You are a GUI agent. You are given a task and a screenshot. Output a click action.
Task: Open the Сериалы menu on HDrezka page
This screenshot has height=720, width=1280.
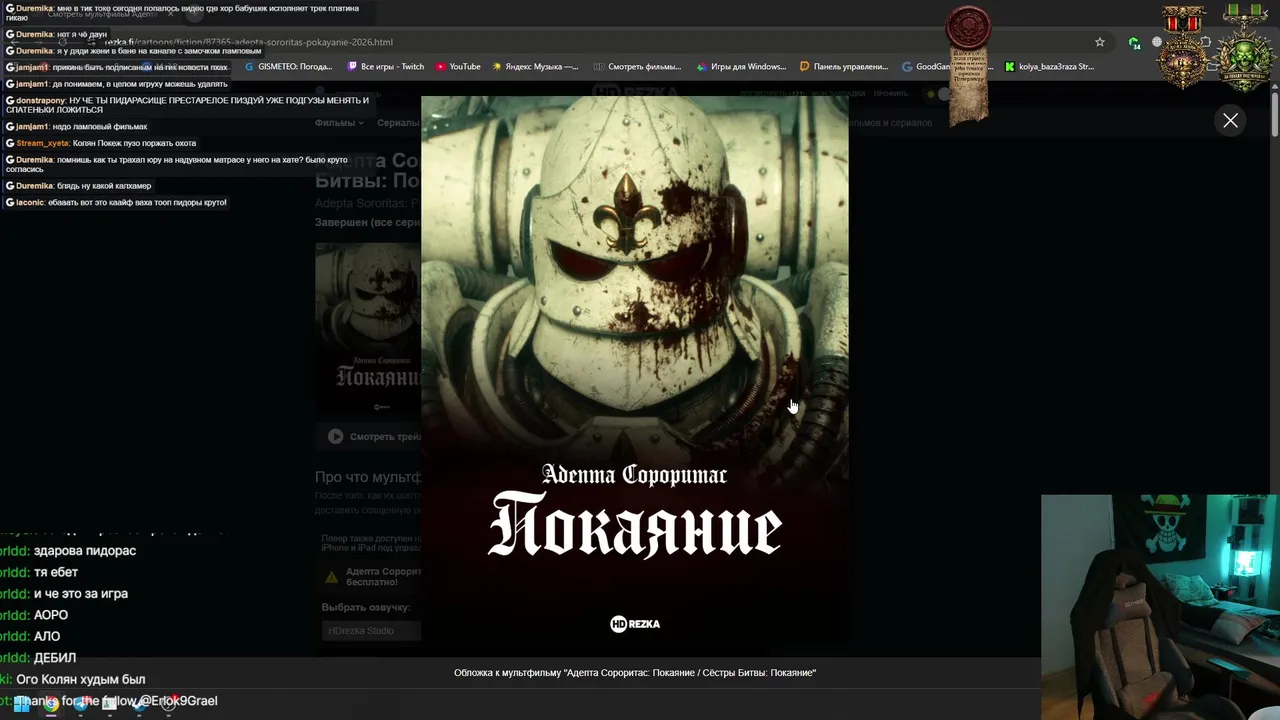(x=398, y=123)
